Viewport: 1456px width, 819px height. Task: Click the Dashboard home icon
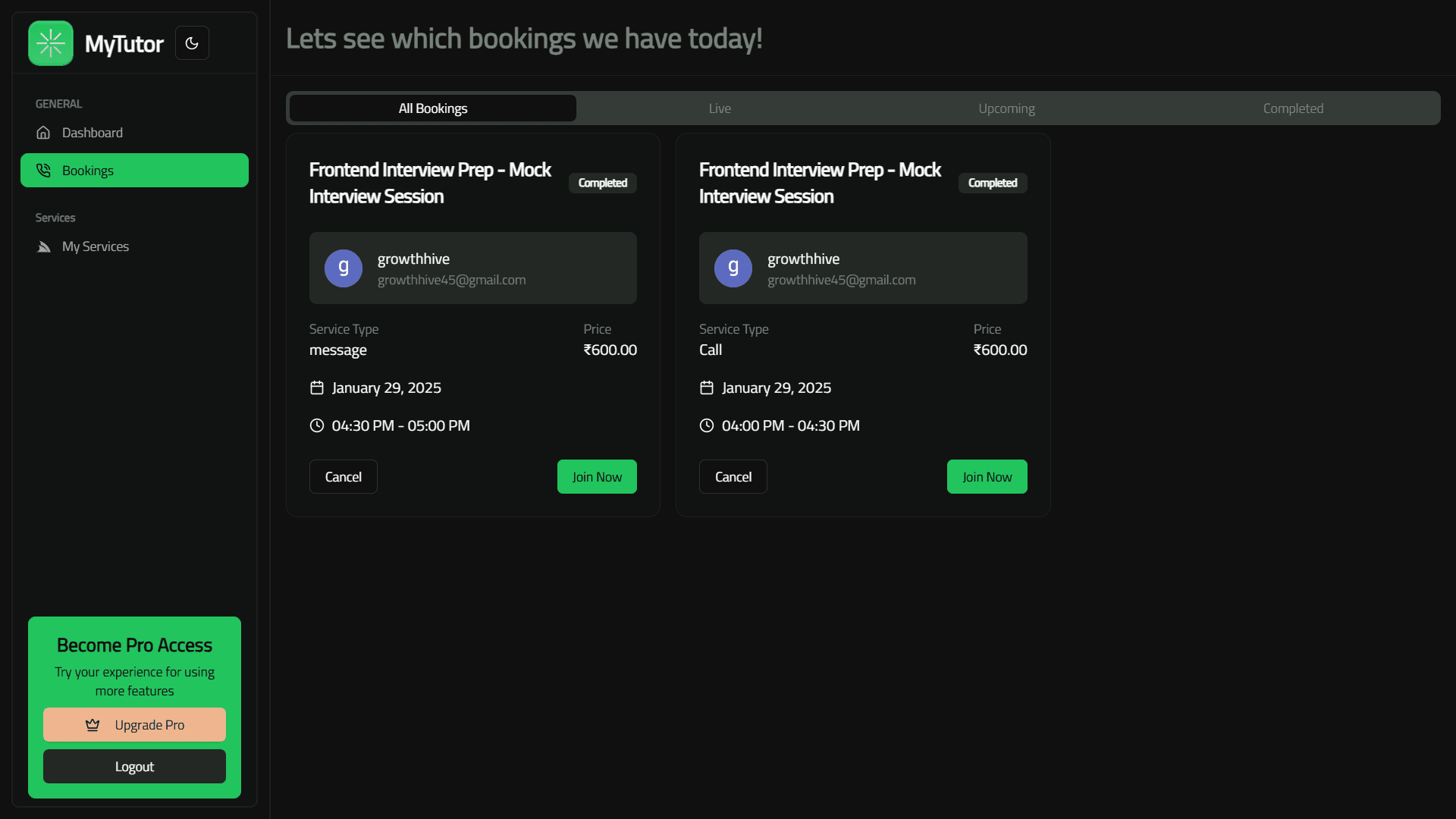[43, 133]
